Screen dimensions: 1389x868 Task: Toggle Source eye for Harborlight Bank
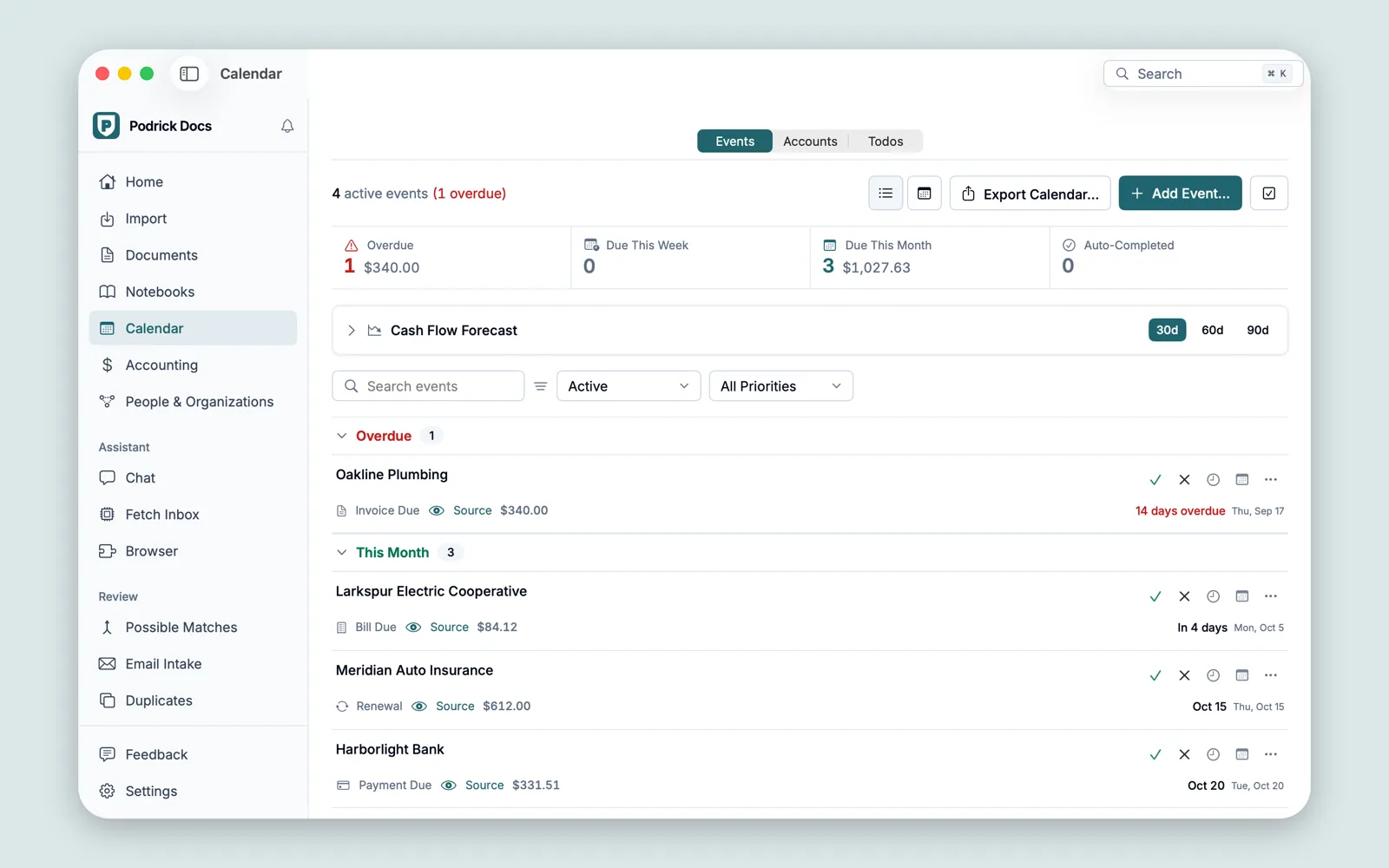(449, 785)
